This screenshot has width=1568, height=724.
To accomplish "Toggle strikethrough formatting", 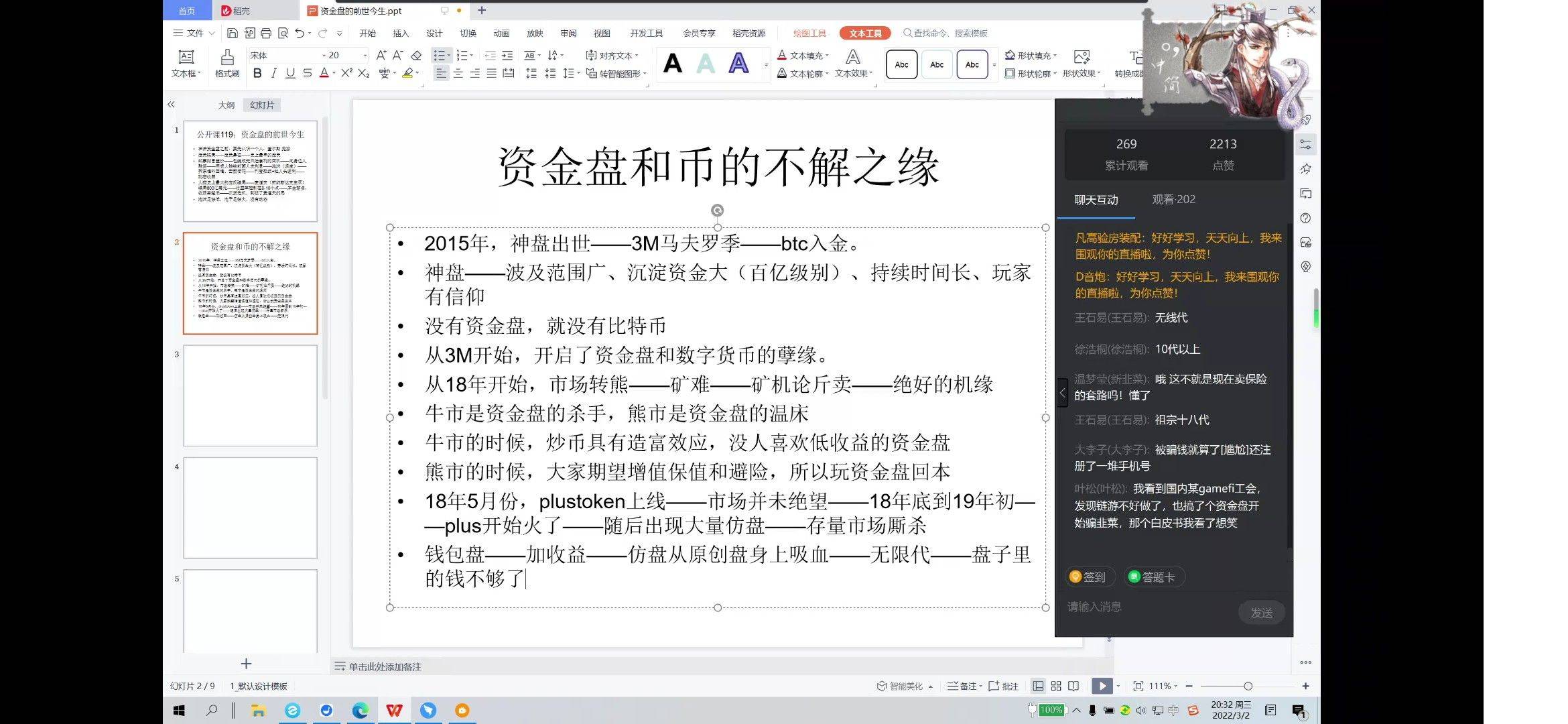I will tap(307, 73).
